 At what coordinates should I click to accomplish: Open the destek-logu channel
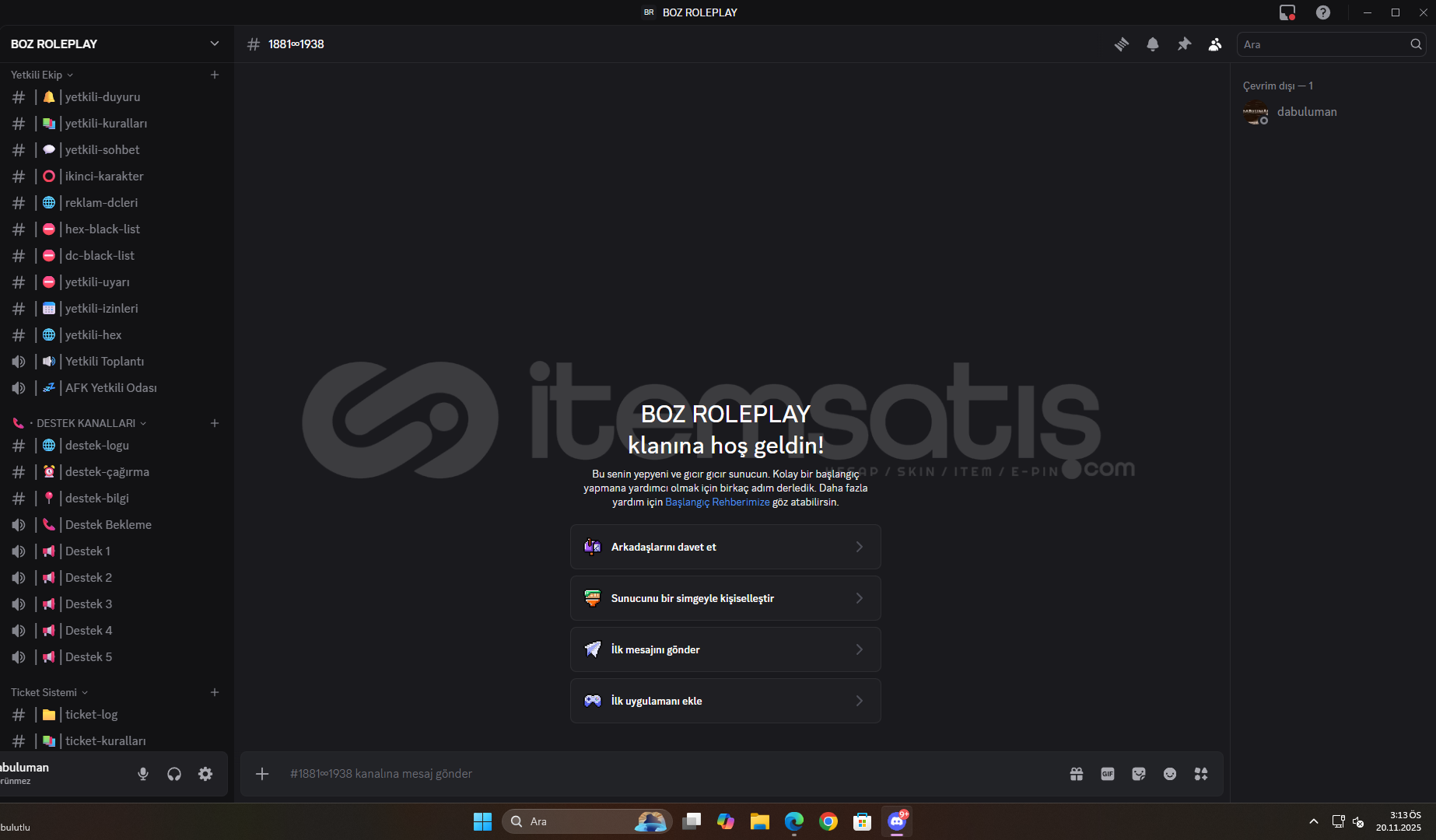coord(115,446)
